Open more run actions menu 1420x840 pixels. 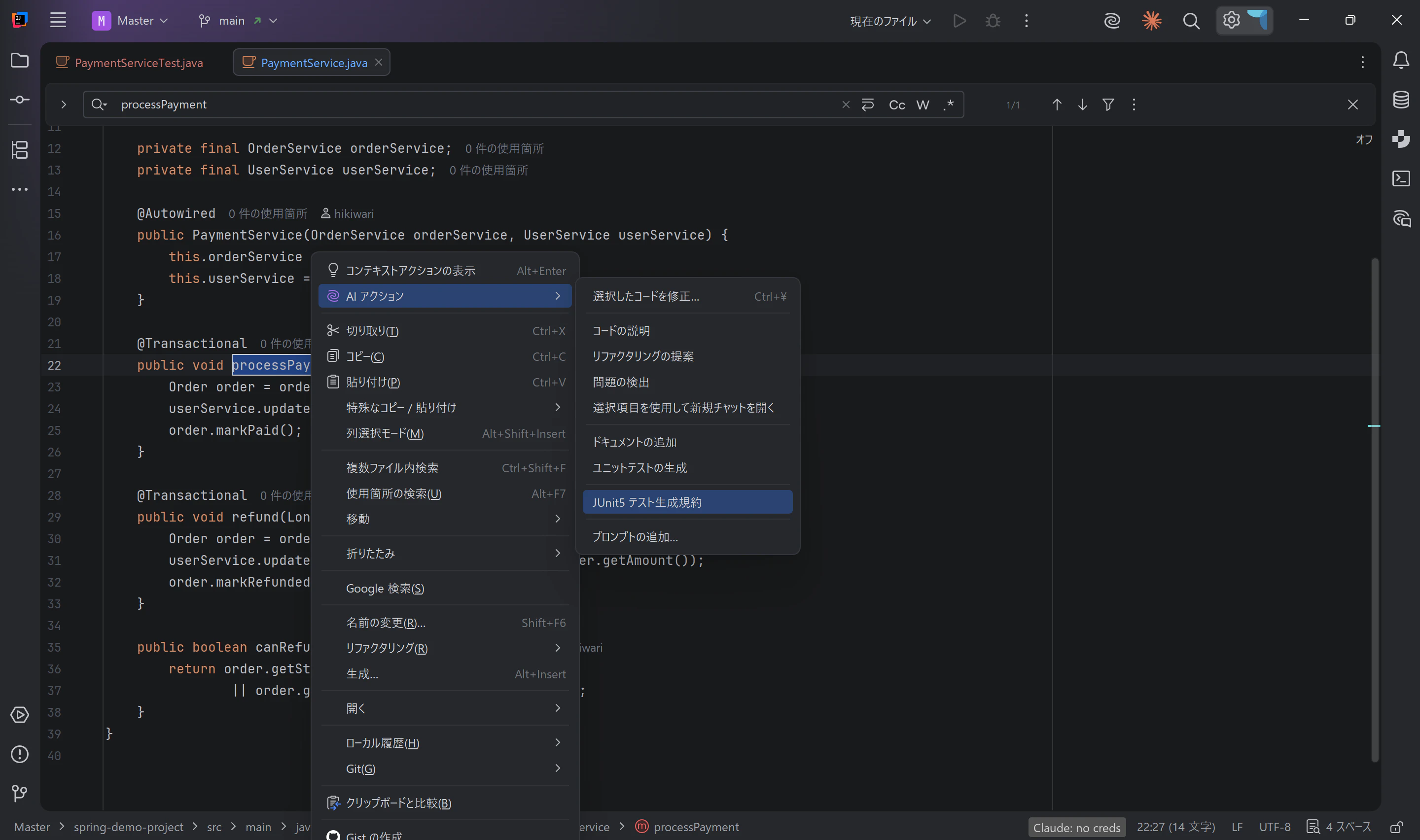[1026, 21]
